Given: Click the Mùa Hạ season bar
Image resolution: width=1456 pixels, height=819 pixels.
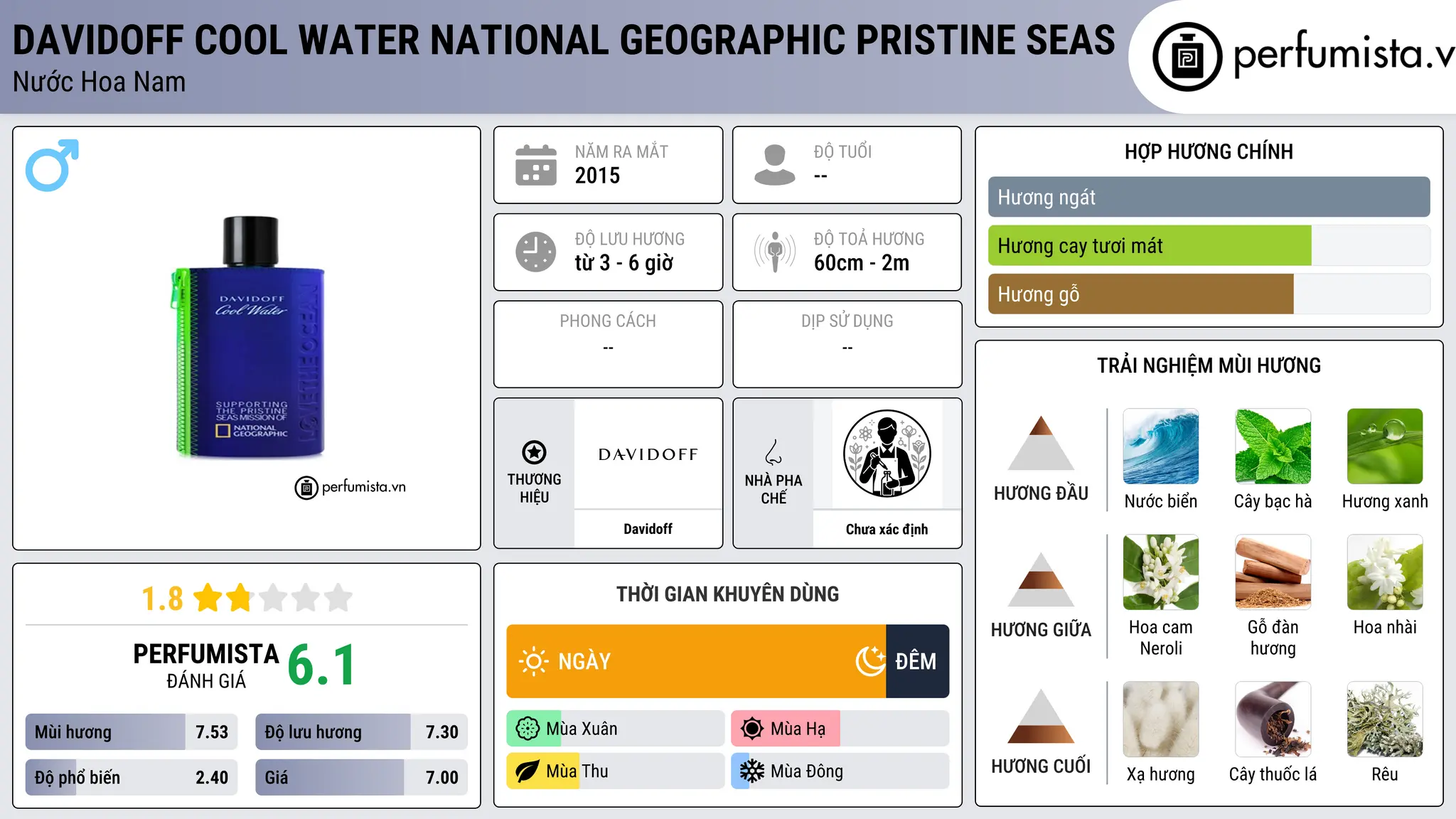Looking at the screenshot, I should pos(840,729).
